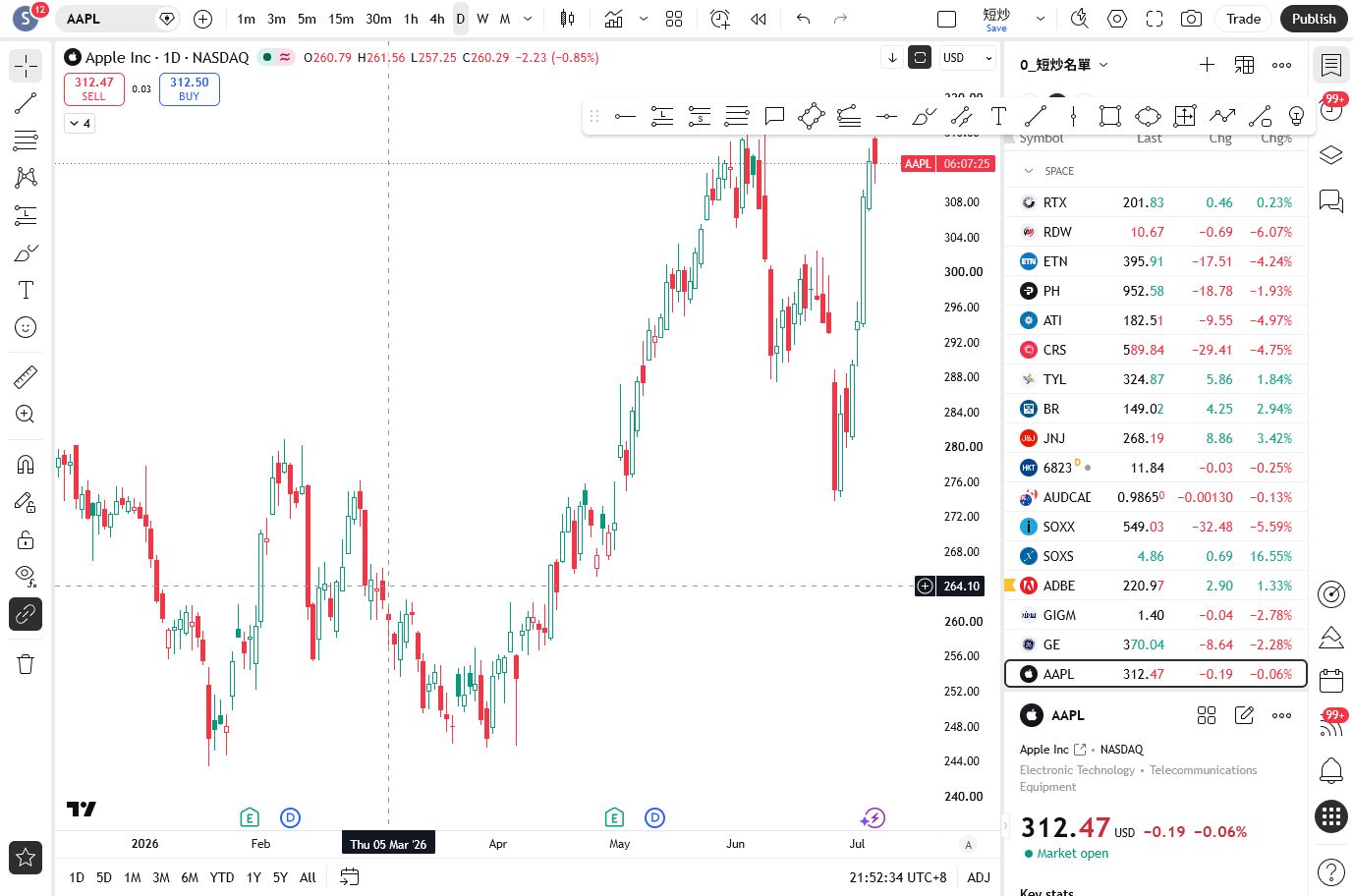Viewport: 1353px width, 896px height.
Task: Pick the vertical line tool in favorites toolbar
Action: tap(1073, 116)
